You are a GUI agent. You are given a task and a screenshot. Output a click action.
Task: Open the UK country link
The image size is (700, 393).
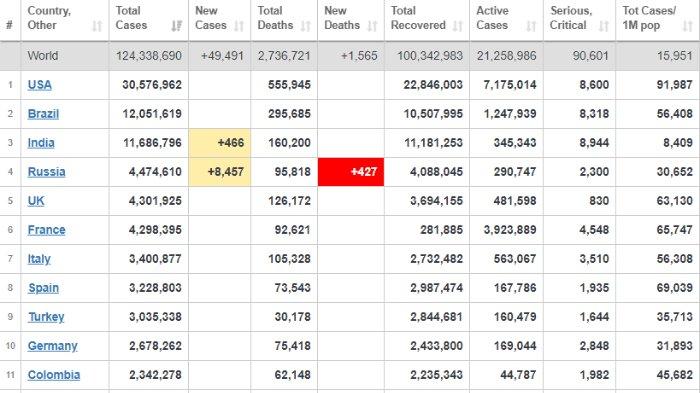[x=36, y=201]
